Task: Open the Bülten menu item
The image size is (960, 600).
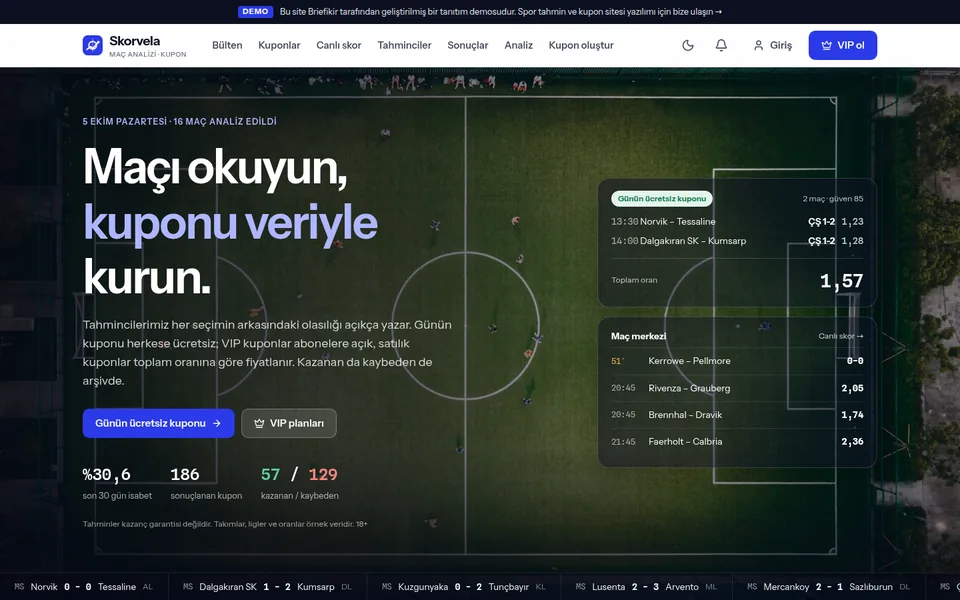Action: [227, 45]
